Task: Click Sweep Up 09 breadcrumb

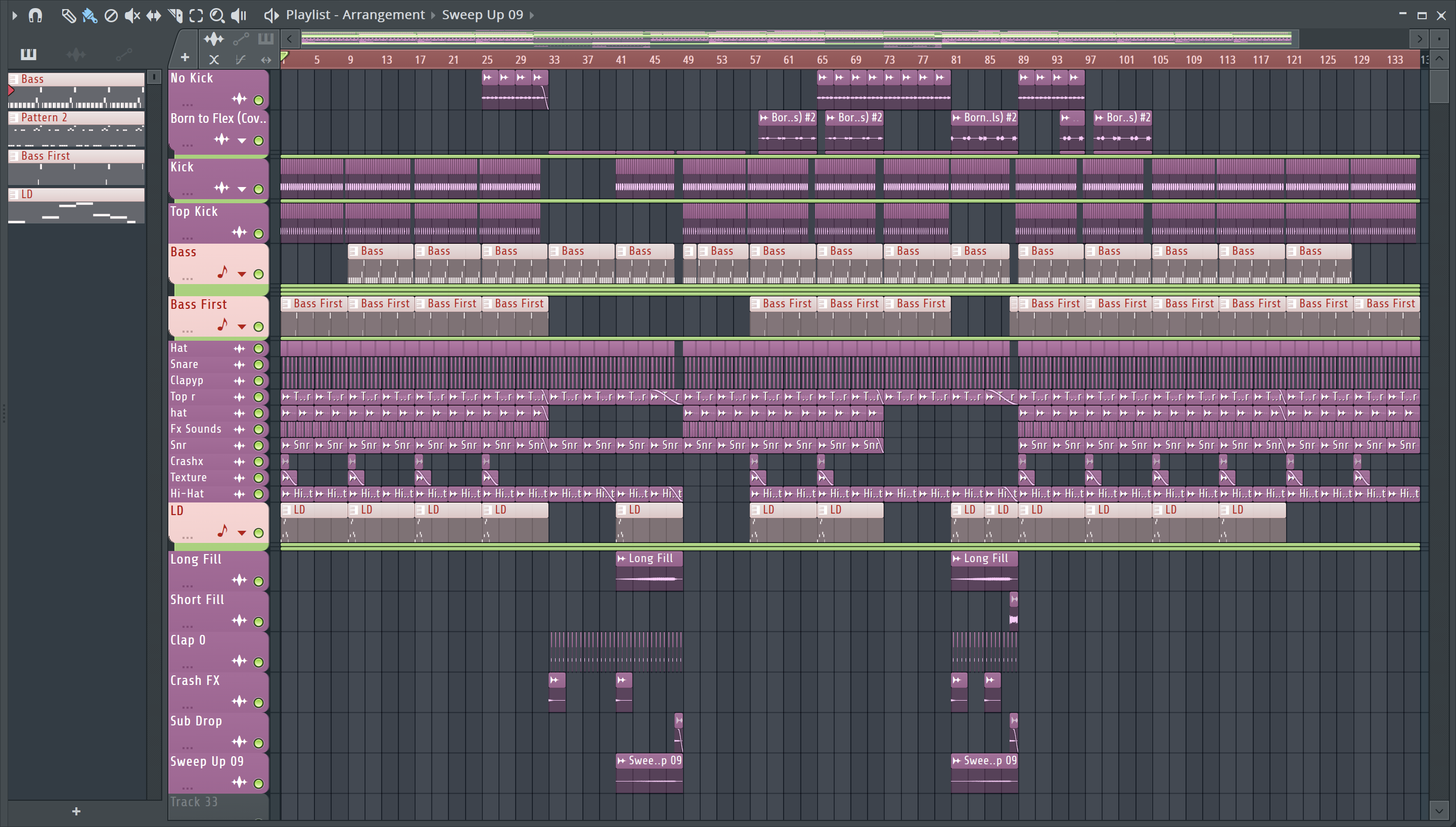Action: [483, 15]
